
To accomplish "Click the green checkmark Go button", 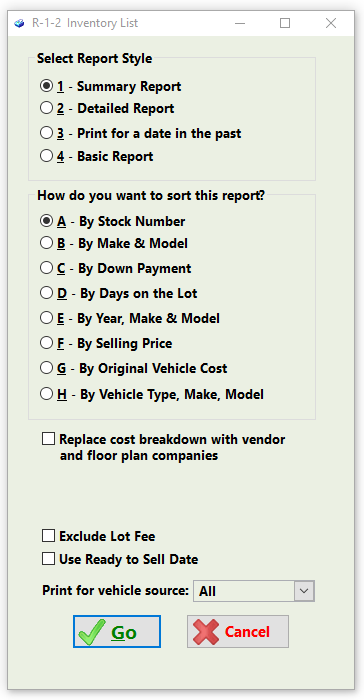I will tap(117, 631).
